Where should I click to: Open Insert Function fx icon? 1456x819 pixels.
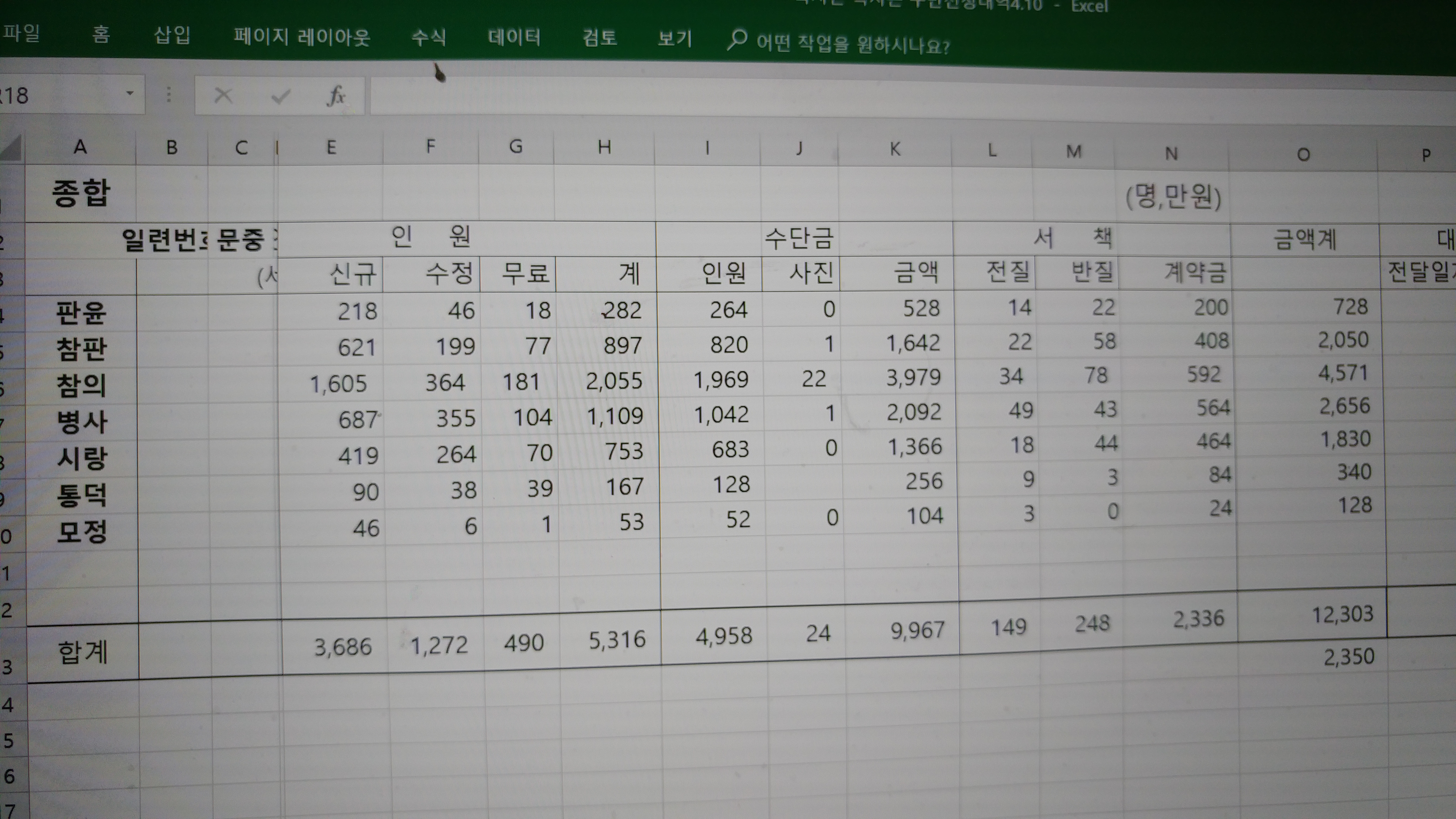pyautogui.click(x=336, y=96)
